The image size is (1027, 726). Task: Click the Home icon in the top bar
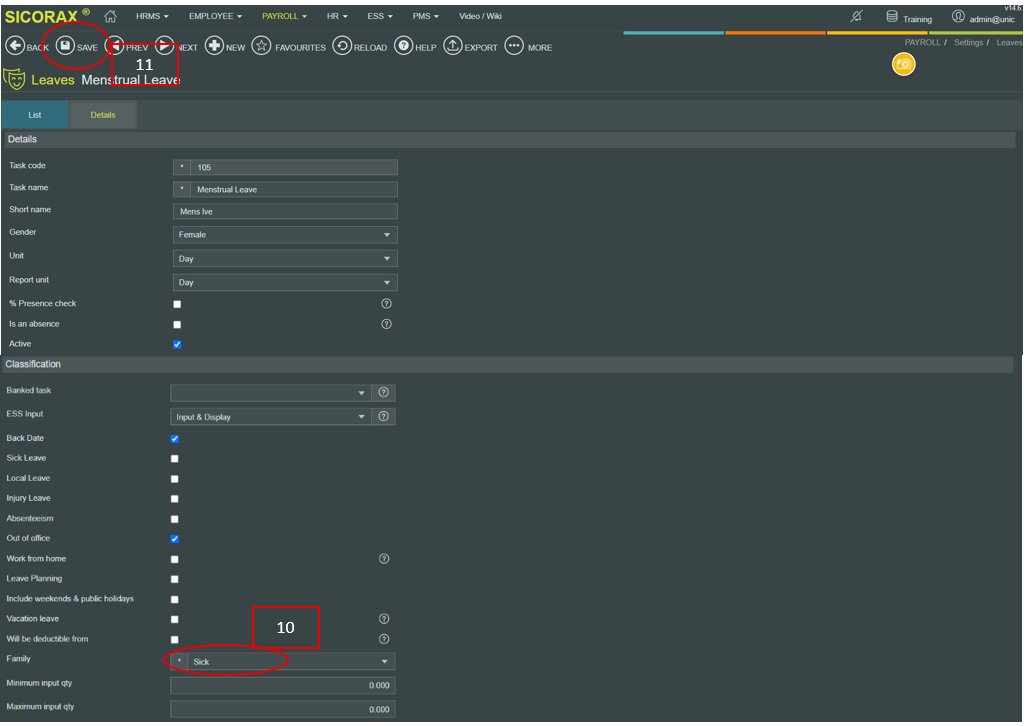110,16
